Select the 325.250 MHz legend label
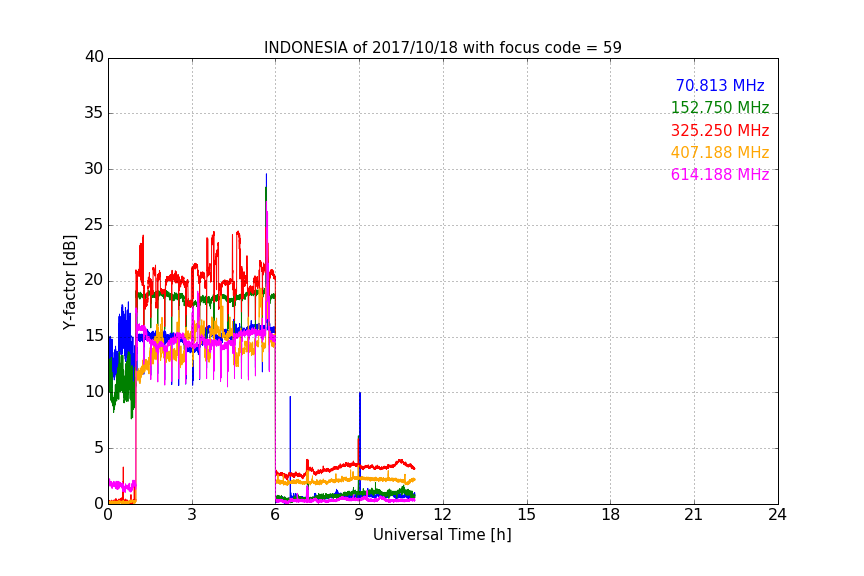 click(x=720, y=130)
